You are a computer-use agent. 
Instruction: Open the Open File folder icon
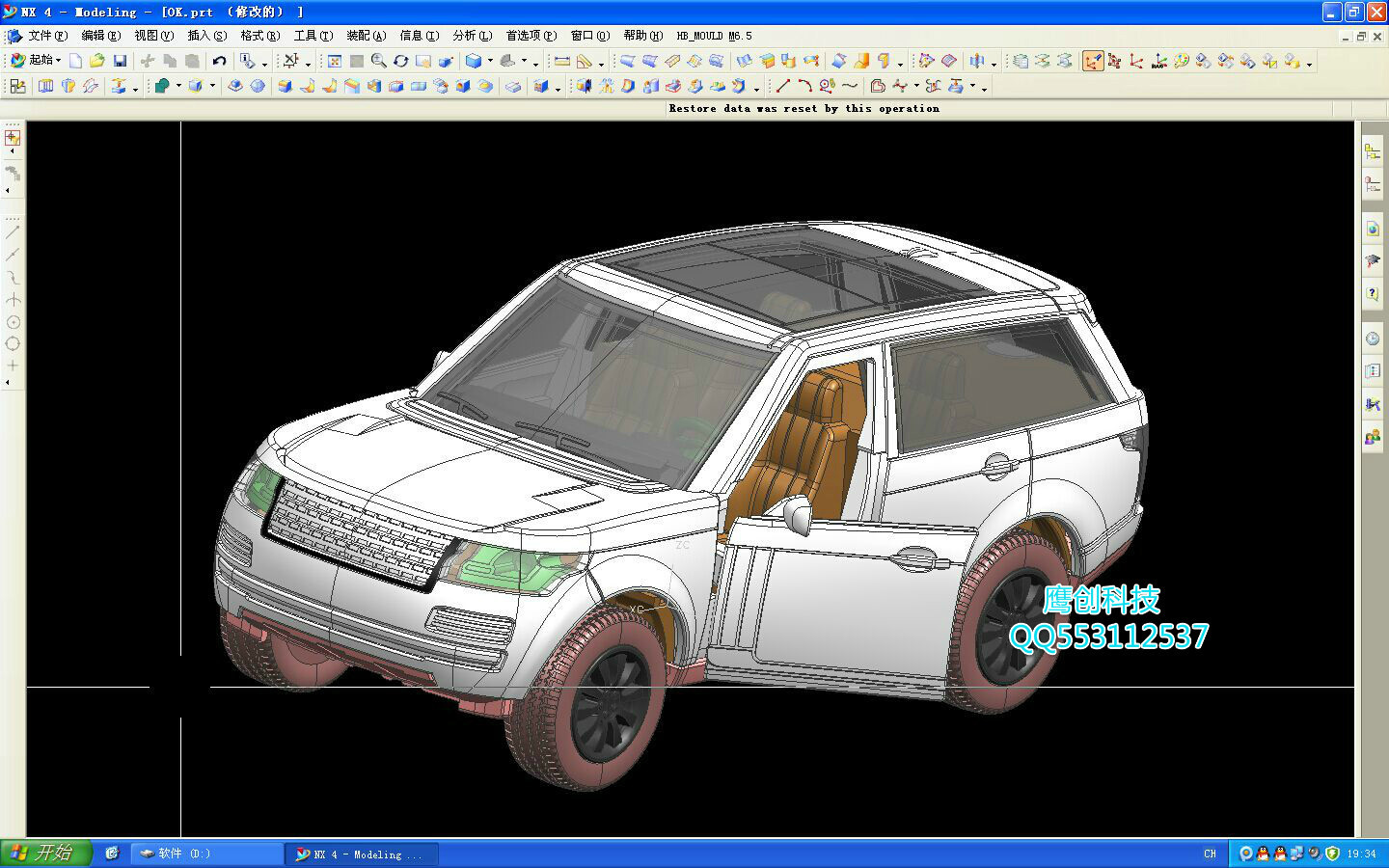point(96,61)
